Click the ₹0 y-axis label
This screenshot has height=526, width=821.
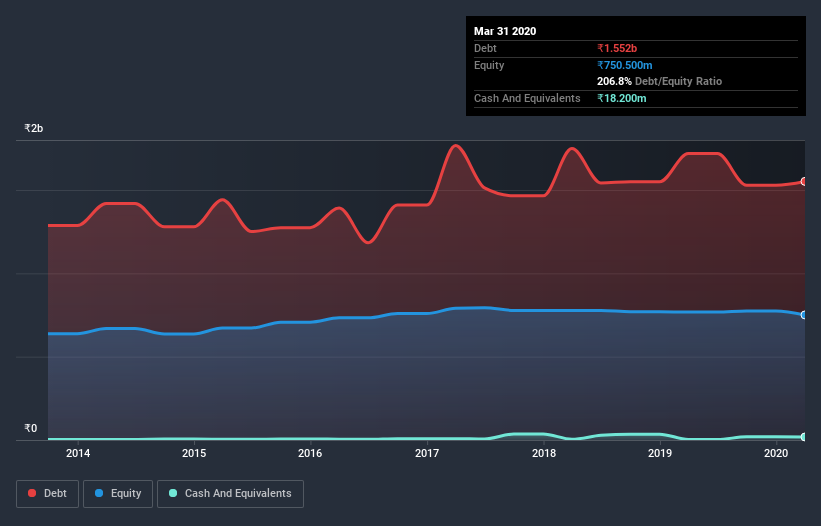click(x=31, y=428)
